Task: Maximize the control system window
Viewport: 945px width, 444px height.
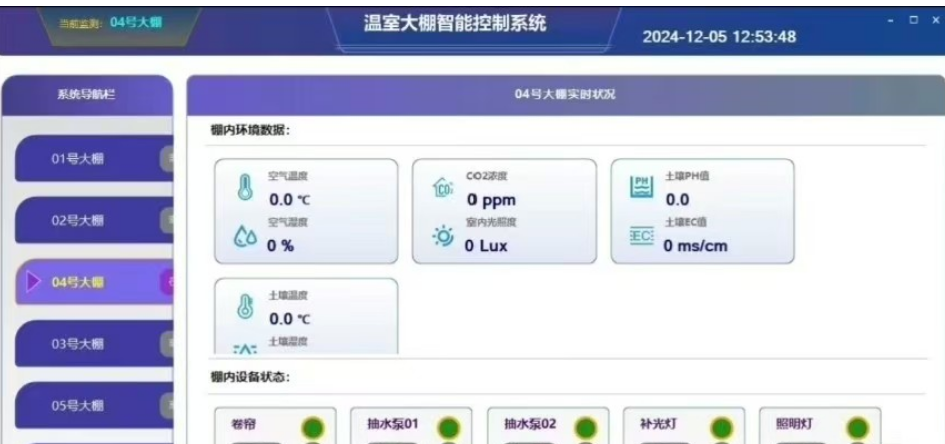Action: click(914, 20)
